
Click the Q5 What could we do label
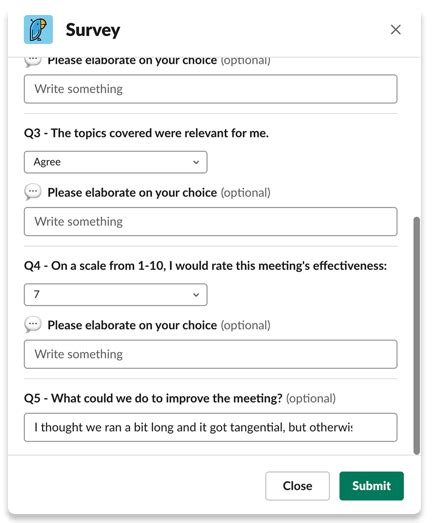point(153,398)
